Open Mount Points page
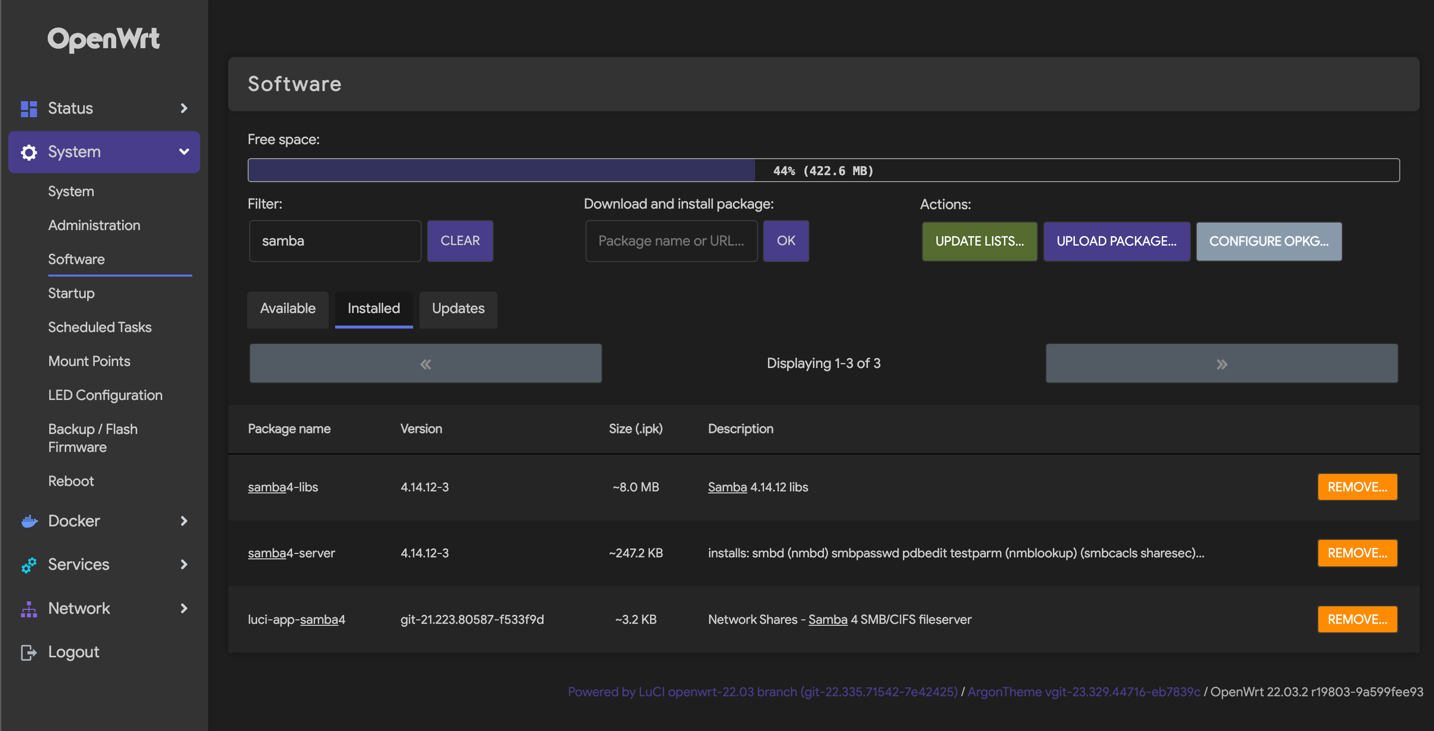Image resolution: width=1434 pixels, height=731 pixels. [x=89, y=361]
